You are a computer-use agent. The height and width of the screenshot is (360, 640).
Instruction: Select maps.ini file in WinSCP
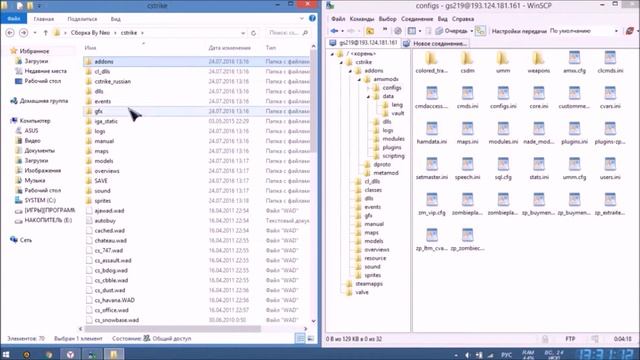point(467,133)
